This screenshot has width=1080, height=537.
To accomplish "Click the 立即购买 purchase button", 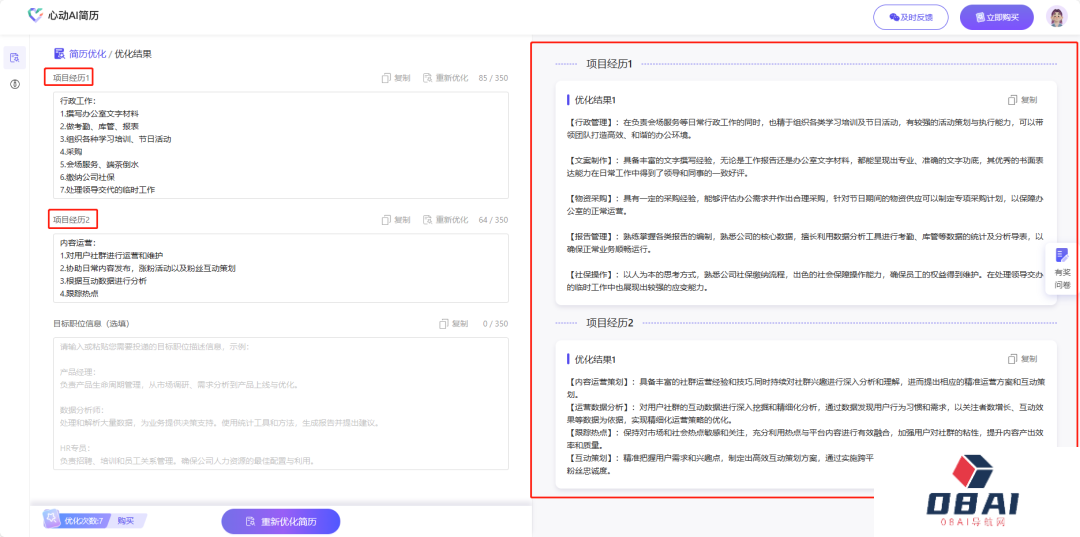I will click(x=997, y=17).
